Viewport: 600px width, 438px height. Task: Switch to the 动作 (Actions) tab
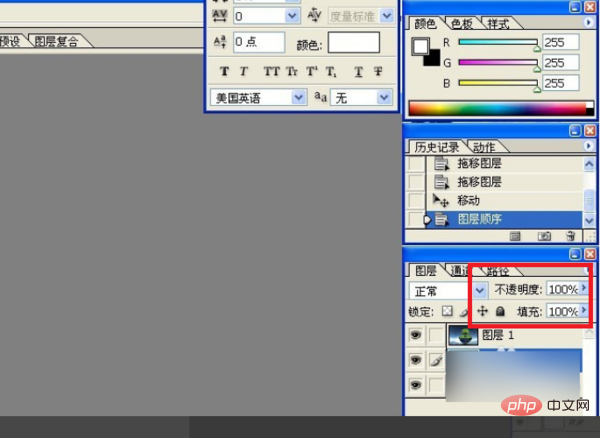484,147
